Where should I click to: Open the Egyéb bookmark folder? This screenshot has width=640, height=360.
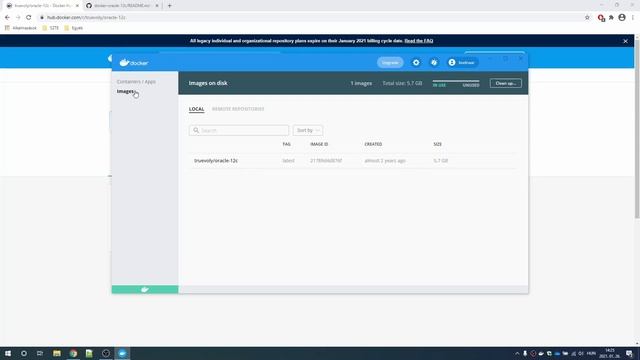point(73,28)
